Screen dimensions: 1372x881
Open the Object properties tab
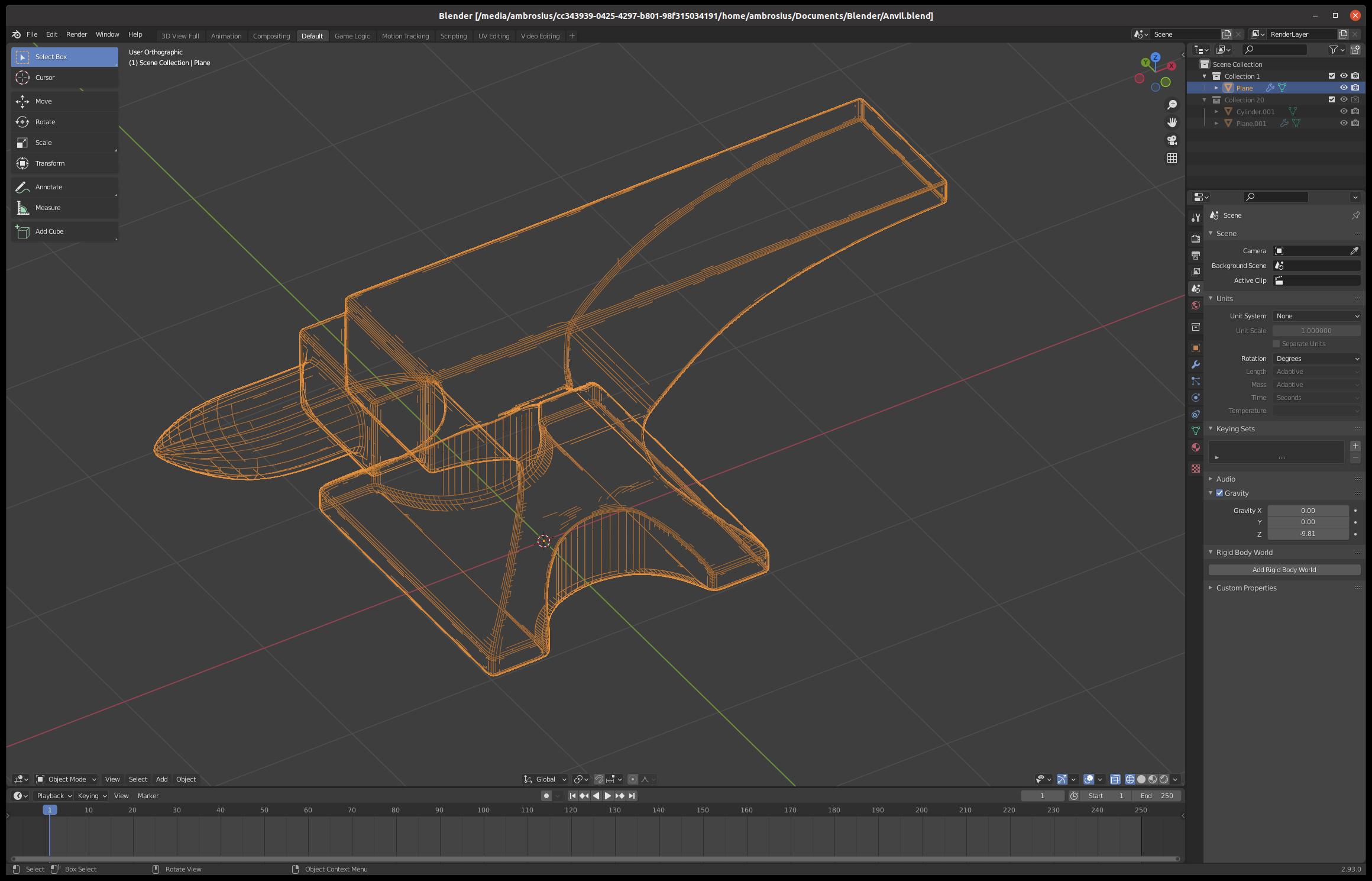click(1195, 348)
